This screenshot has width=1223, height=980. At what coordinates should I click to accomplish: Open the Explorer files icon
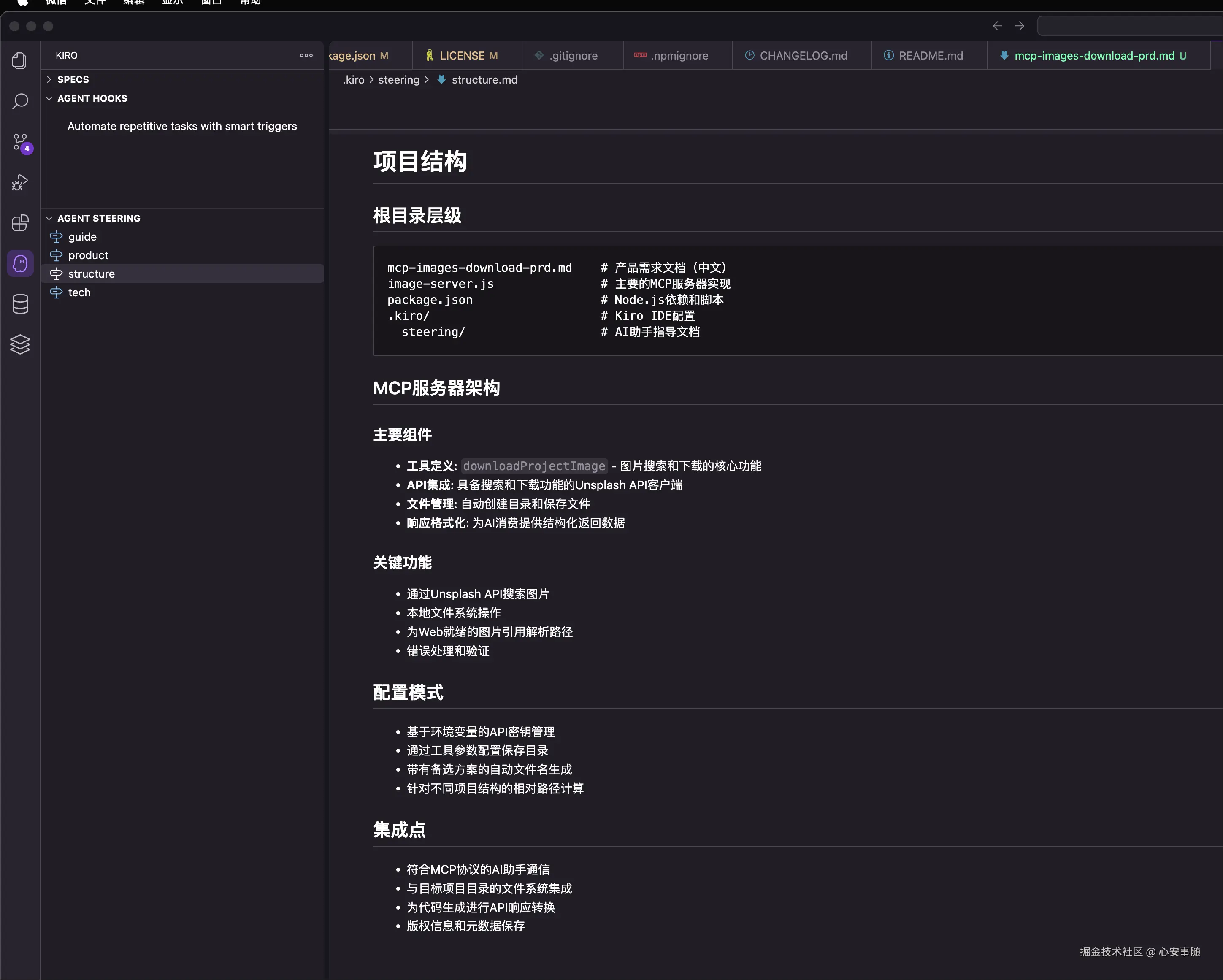[20, 61]
